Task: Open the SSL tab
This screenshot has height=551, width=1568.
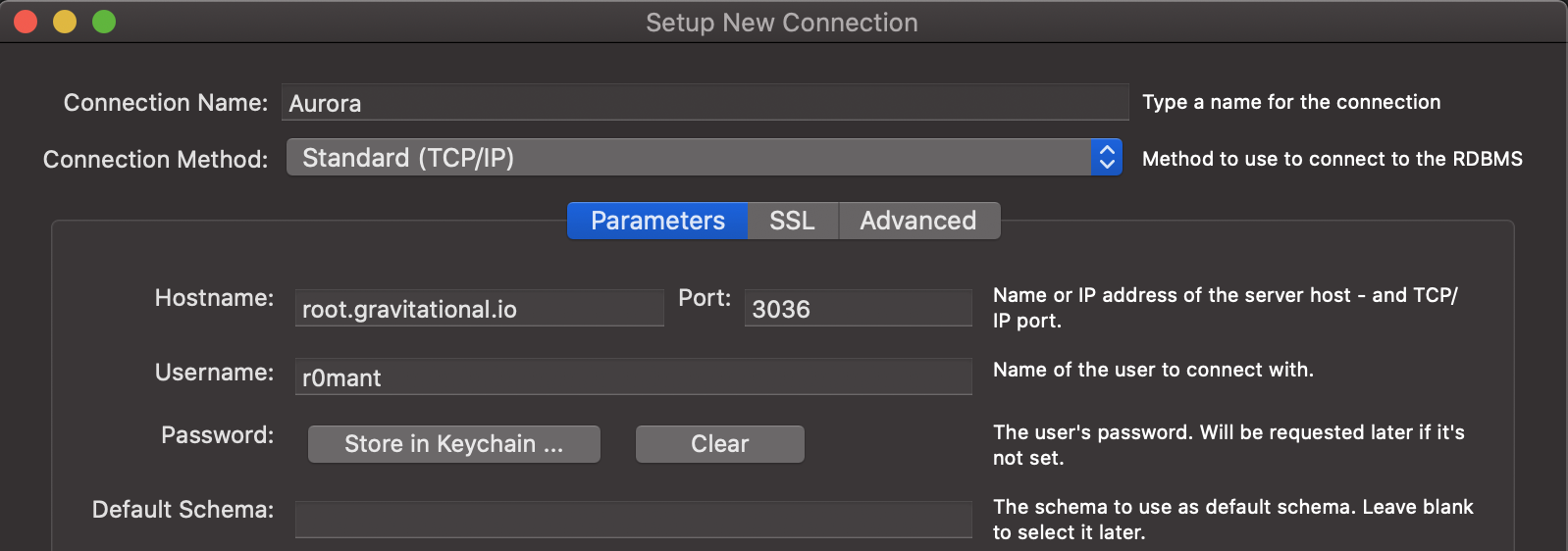Action: pos(792,221)
